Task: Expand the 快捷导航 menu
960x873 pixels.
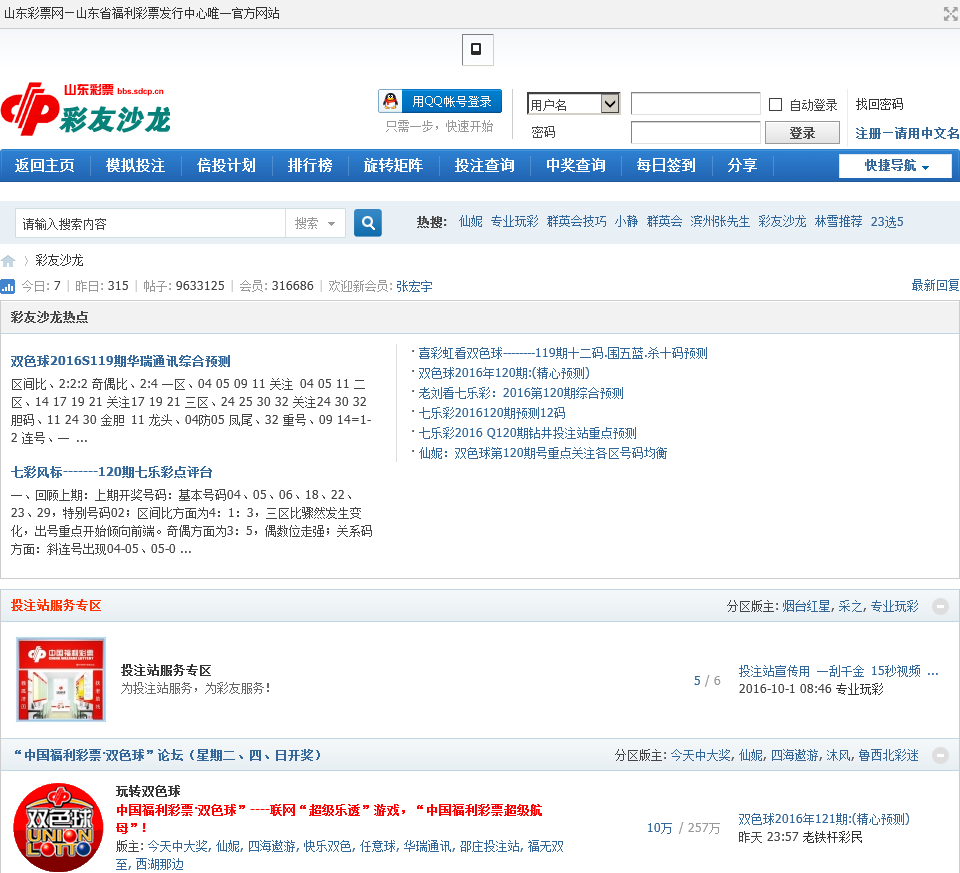Action: [895, 165]
